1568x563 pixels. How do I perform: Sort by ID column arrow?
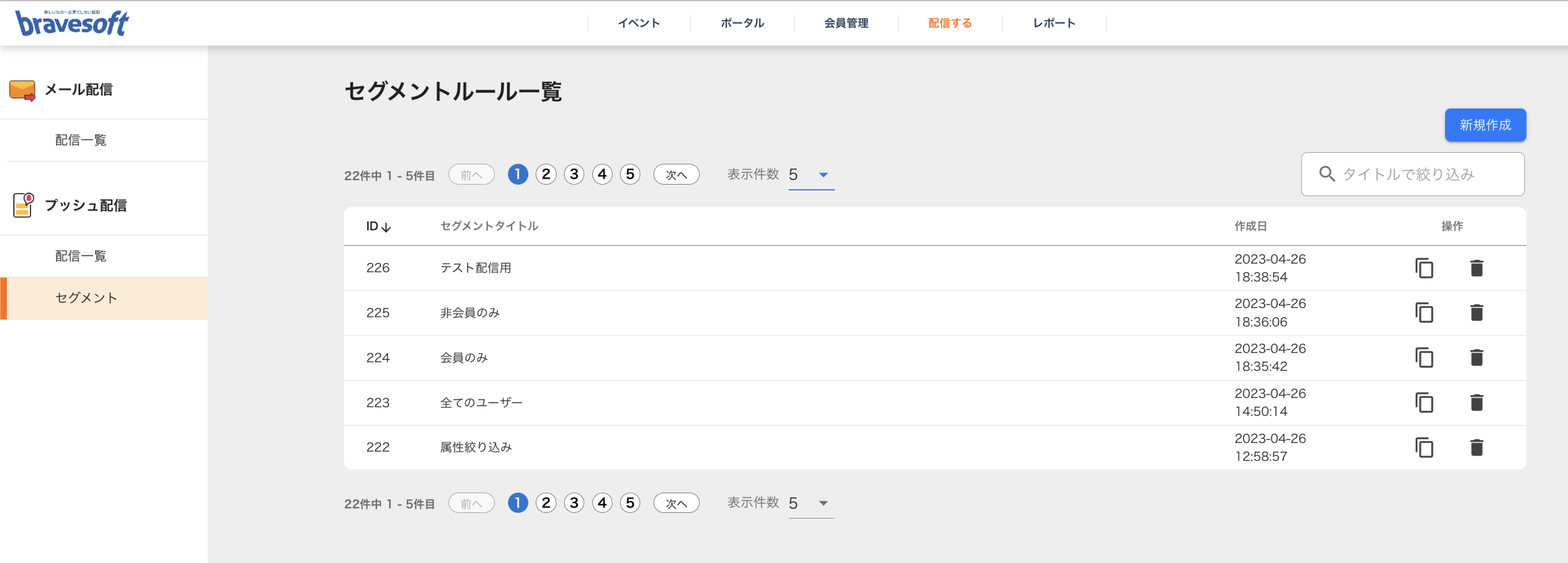click(386, 227)
